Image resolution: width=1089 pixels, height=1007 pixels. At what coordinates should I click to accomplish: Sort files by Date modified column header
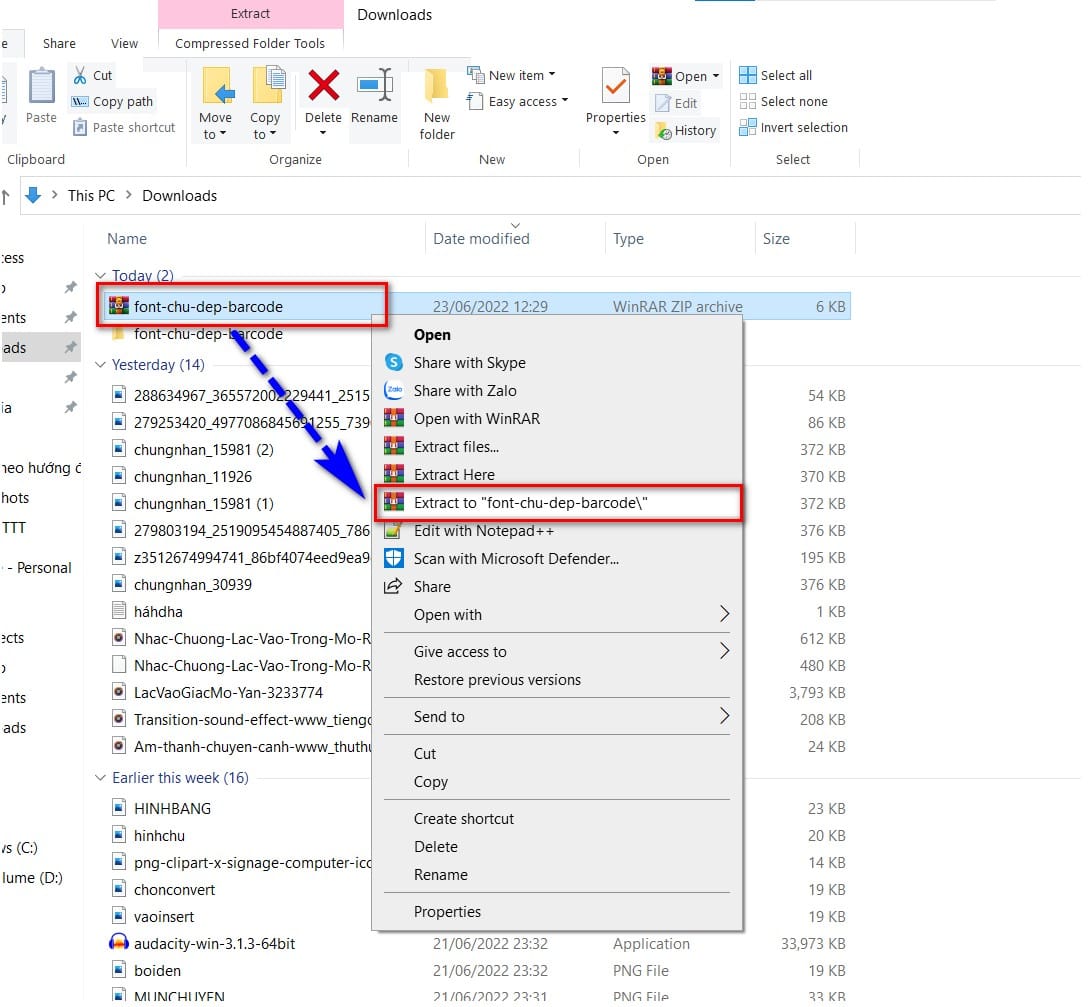pyautogui.click(x=481, y=239)
